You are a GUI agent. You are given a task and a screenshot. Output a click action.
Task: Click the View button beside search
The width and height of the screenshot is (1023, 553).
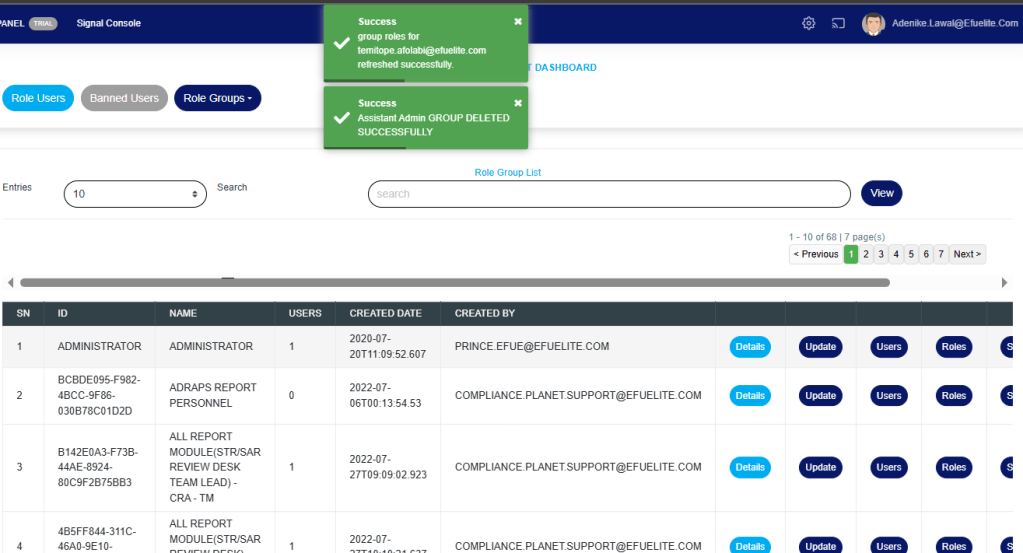click(x=881, y=193)
